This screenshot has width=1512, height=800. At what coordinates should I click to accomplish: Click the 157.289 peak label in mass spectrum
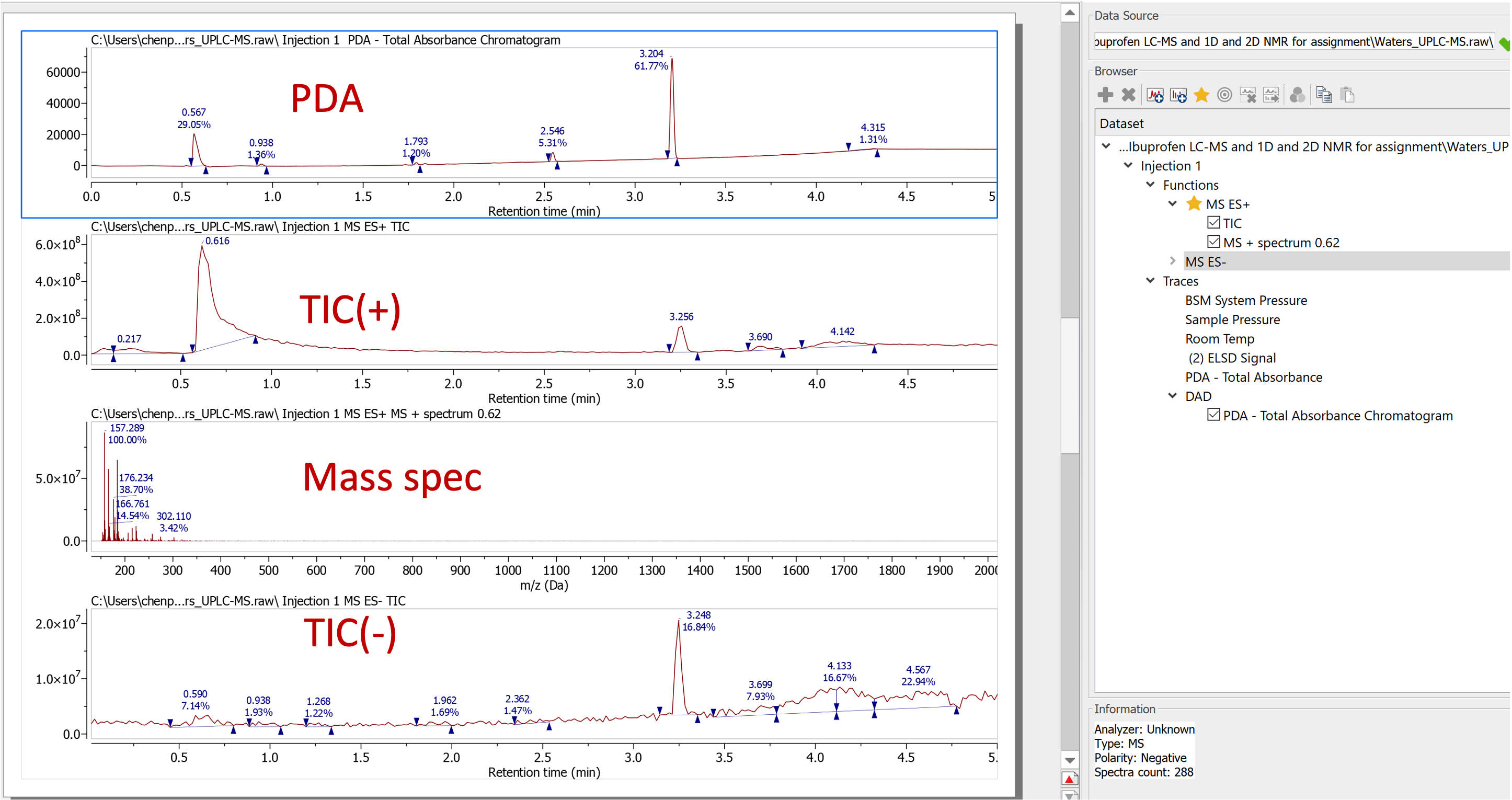click(x=128, y=428)
